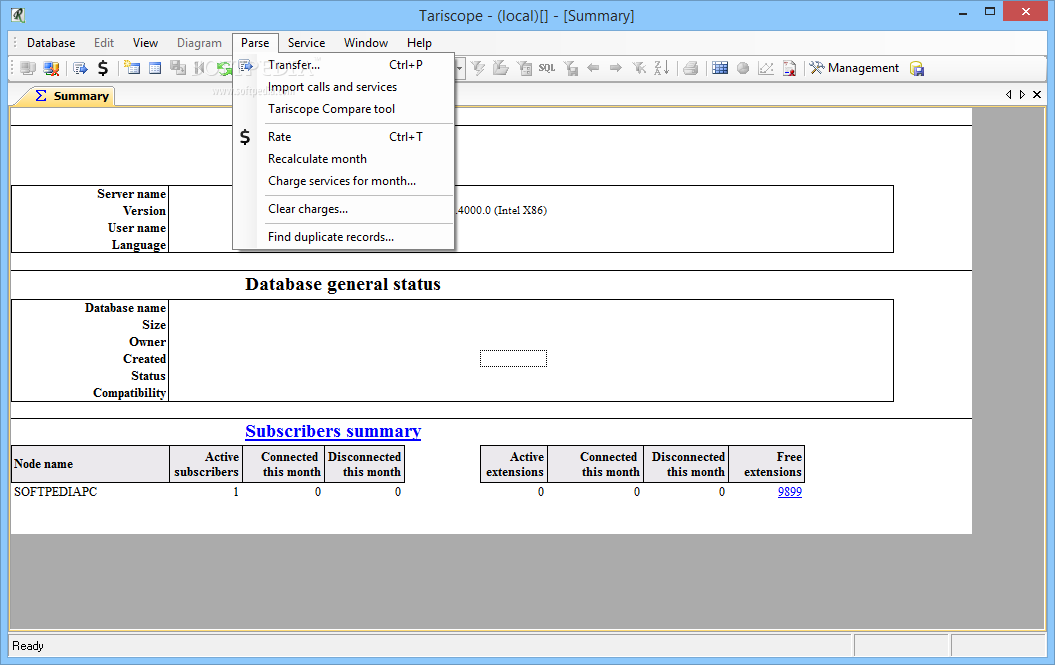Open the Window menu
Screen dimensions: 1055x665
(x=366, y=42)
